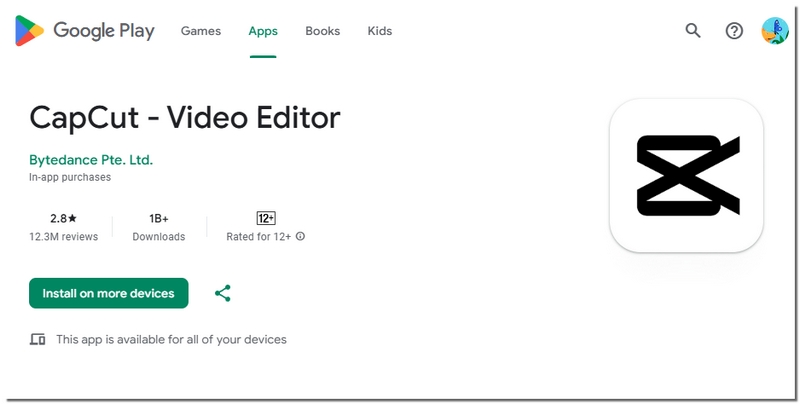The image size is (800, 404).
Task: Open the Bytedance Pte. Ltd. developer link
Action: click(x=91, y=160)
